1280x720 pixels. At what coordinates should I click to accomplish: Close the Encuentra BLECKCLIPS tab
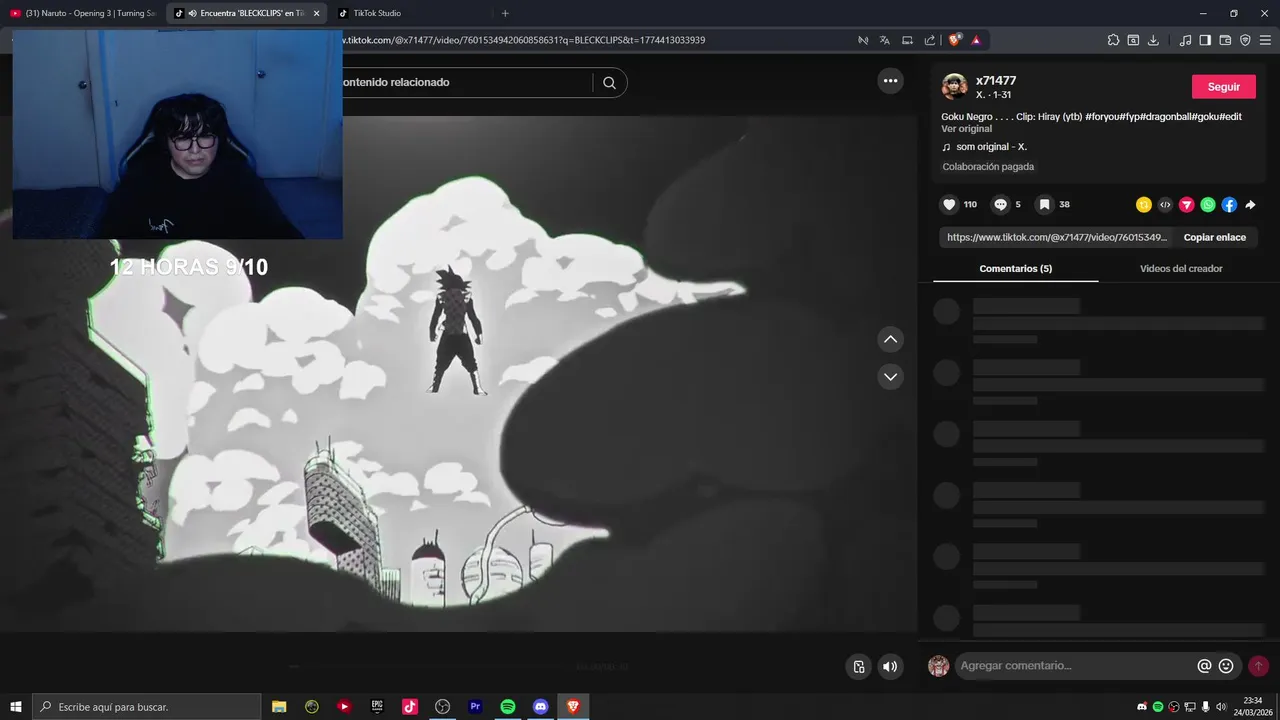tap(317, 13)
